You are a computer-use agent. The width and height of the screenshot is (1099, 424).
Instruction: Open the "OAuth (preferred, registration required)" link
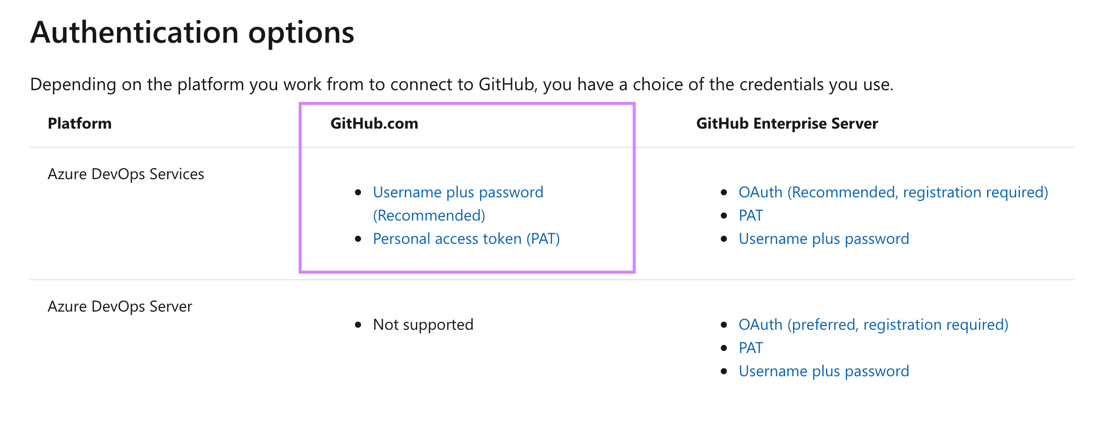(873, 325)
